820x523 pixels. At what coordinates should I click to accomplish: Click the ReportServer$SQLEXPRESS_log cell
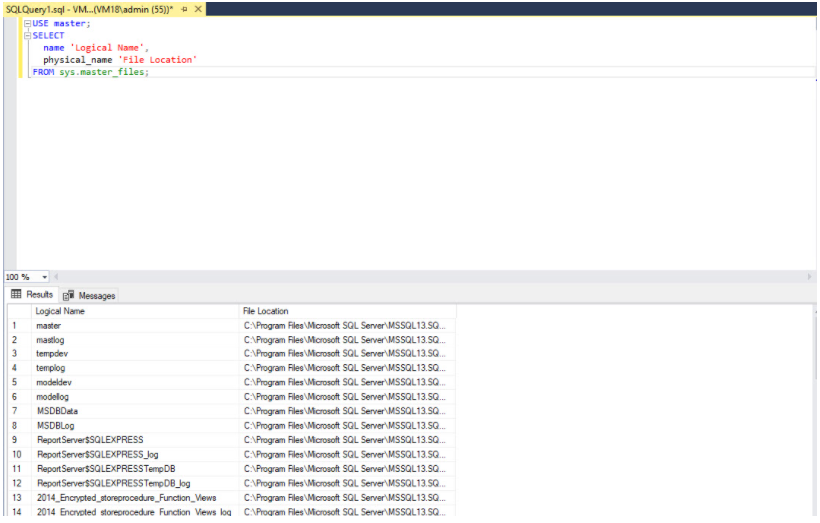[x=135, y=455]
